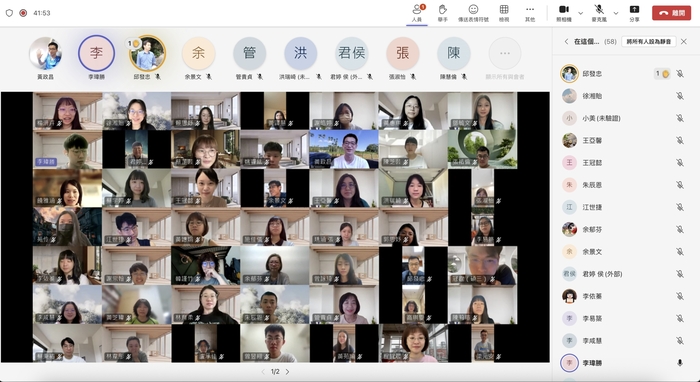Select the 洪 avatar in the top strip

tap(300, 54)
